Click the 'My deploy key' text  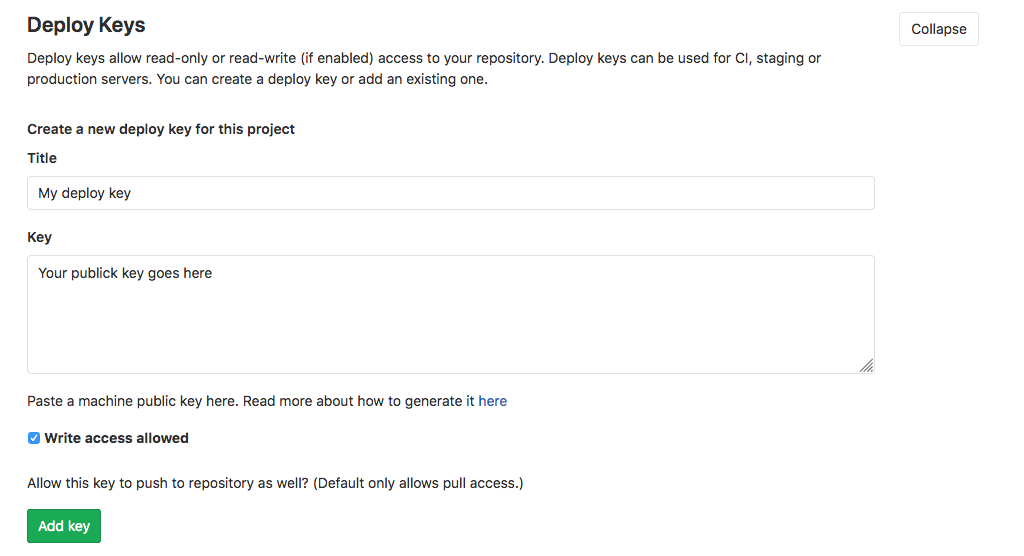point(84,193)
